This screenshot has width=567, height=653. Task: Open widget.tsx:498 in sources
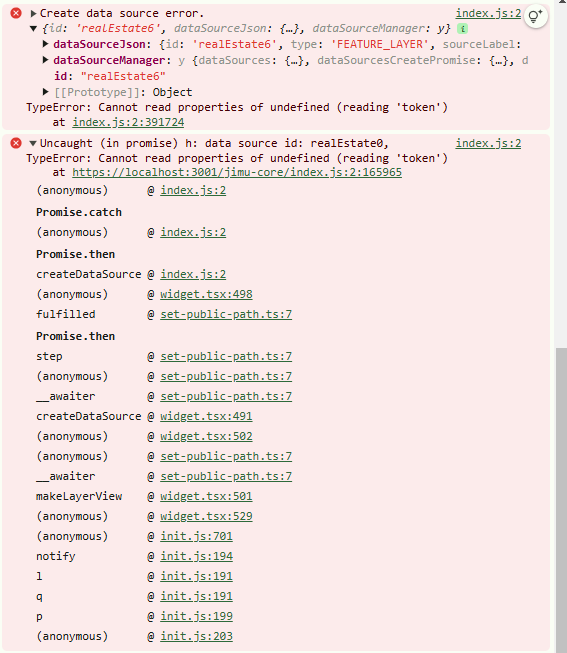(206, 294)
